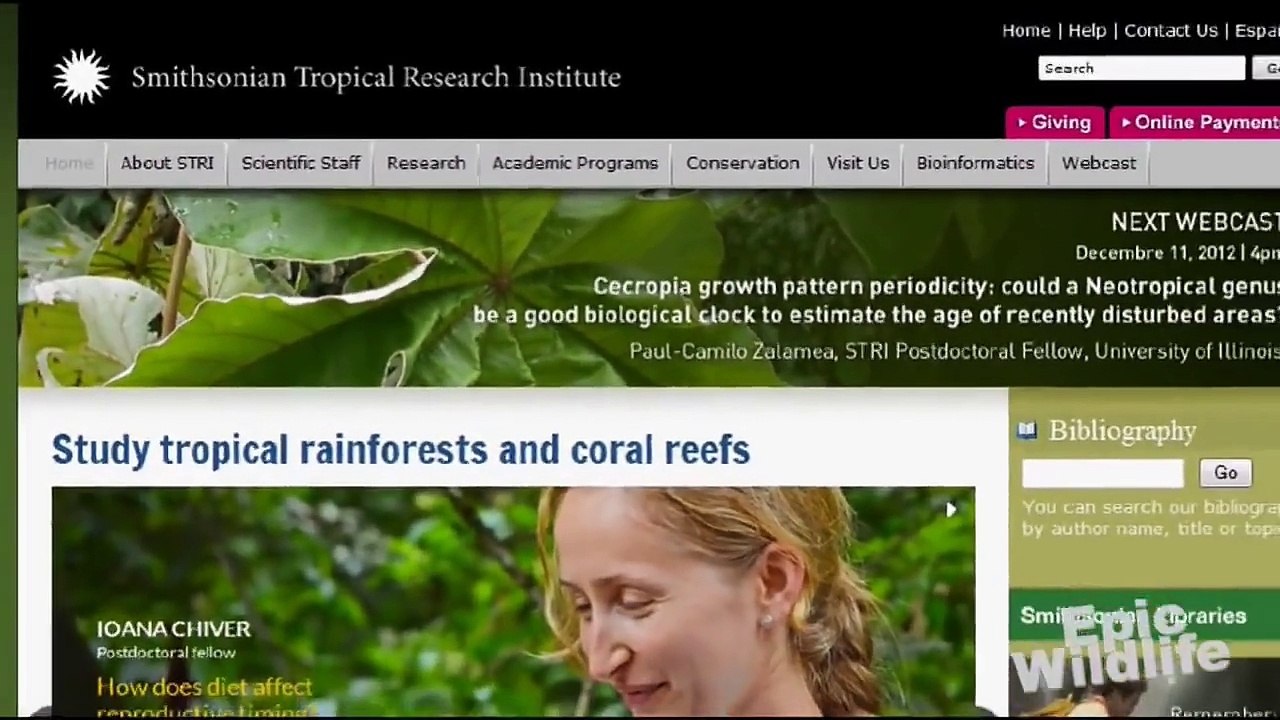Click the Contact Us link
The width and height of the screenshot is (1280, 720).
coord(1171,31)
